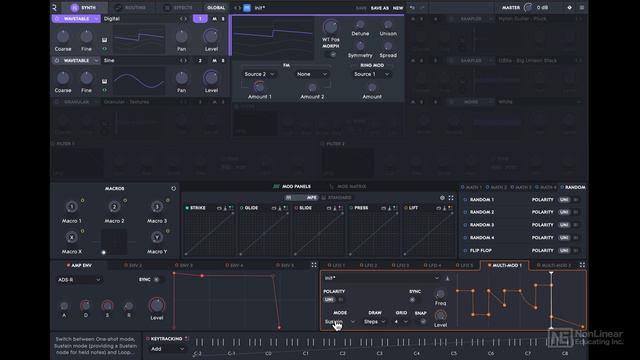Select MPE mod panel mode
Viewport: 640px width, 360px height.
302,198
